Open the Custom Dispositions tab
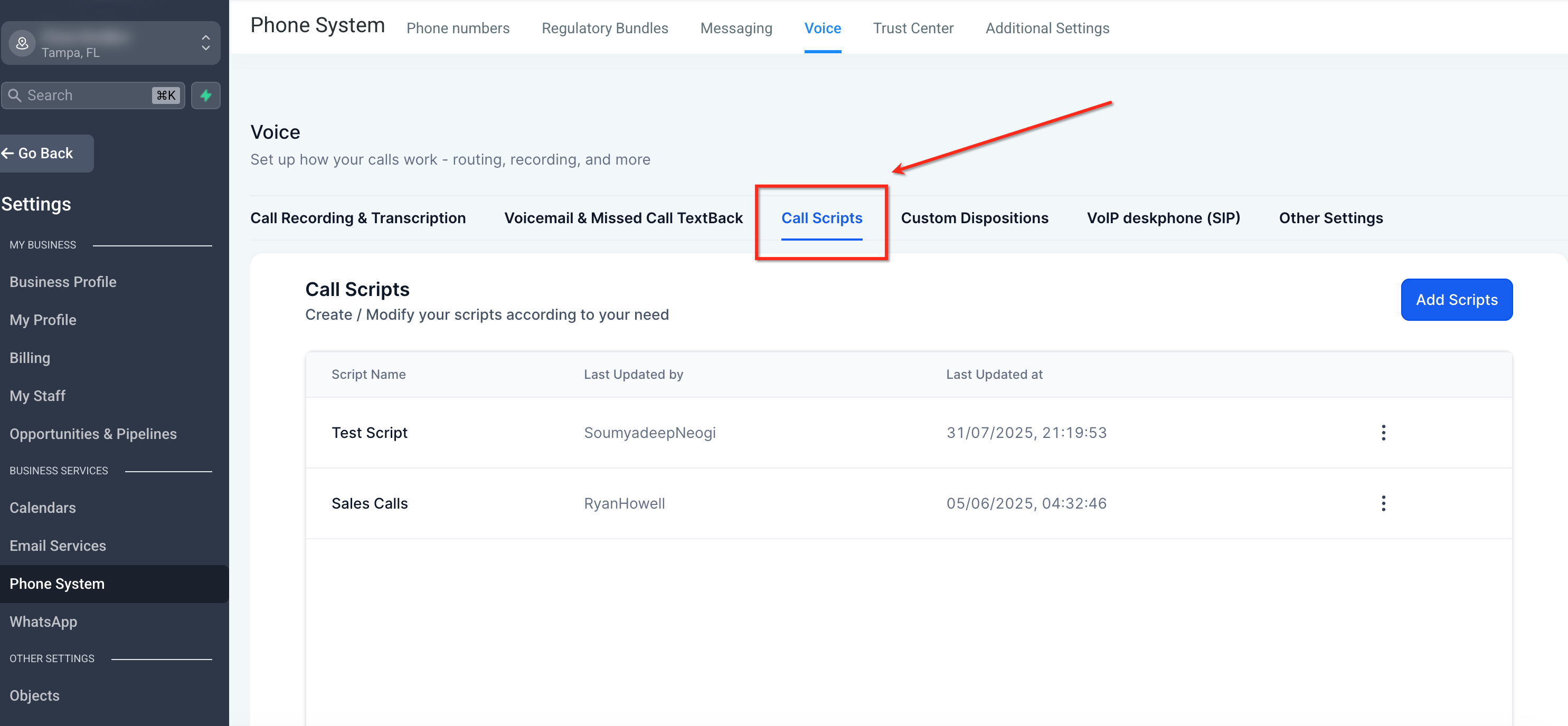The height and width of the screenshot is (726, 1568). 974,218
